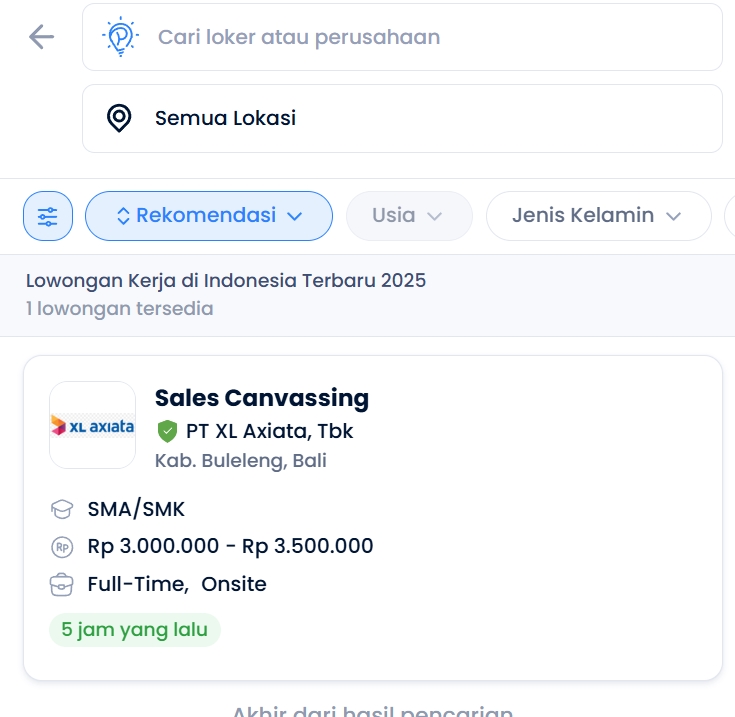
Task: Click the XL Axiata company logo
Action: coord(92,425)
